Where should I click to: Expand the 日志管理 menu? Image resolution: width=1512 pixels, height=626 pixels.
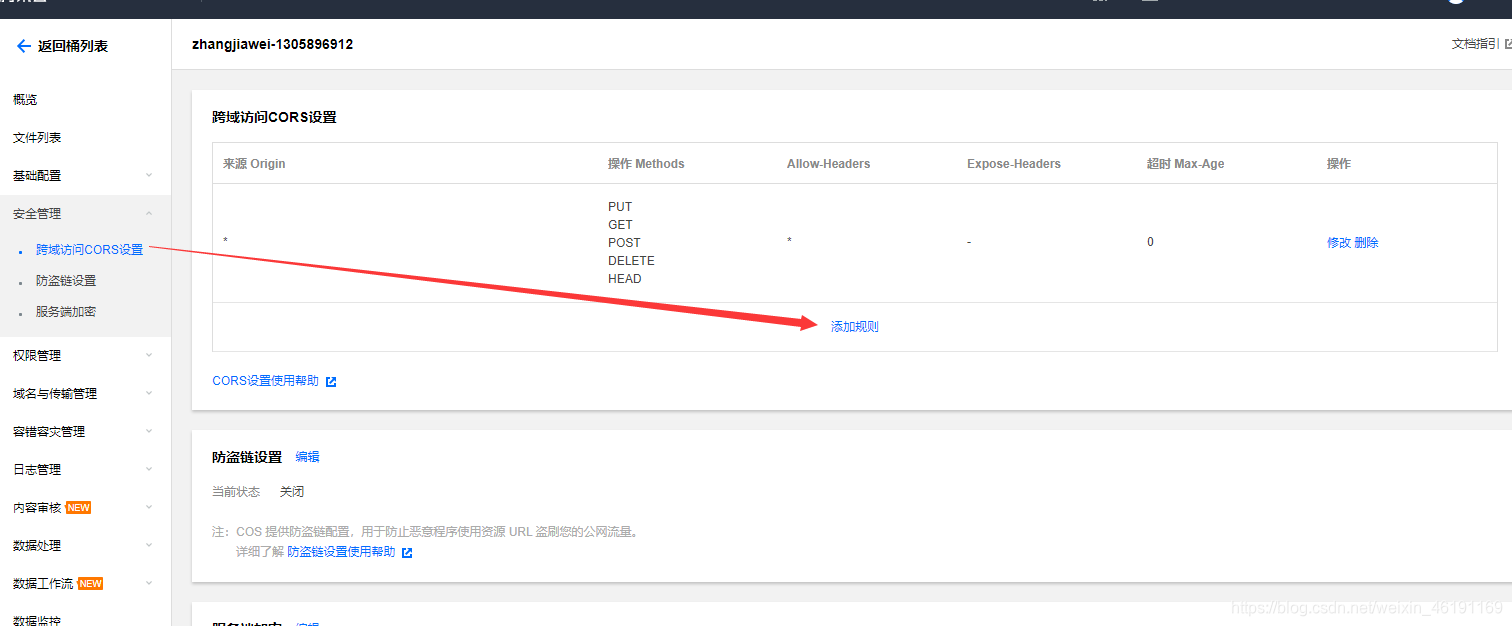(149, 469)
